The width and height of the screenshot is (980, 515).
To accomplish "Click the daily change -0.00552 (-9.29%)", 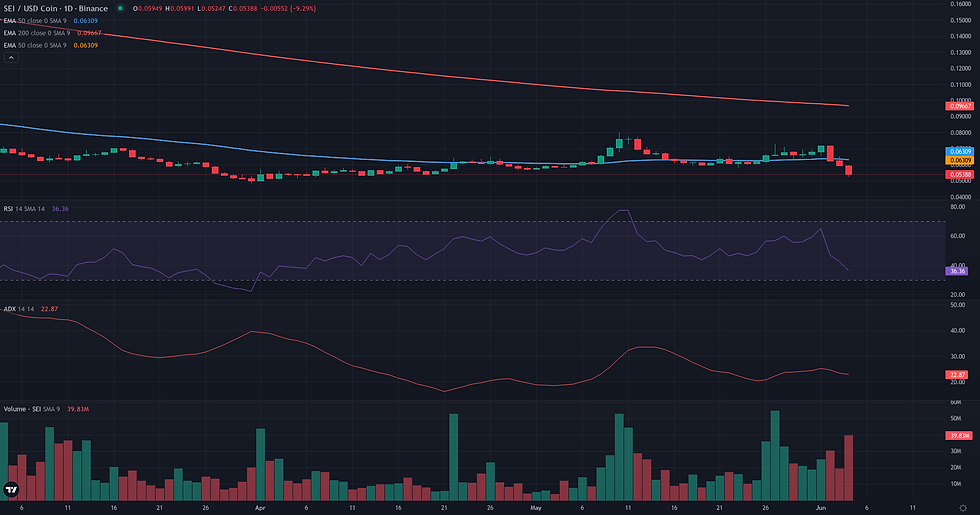I will [288, 9].
